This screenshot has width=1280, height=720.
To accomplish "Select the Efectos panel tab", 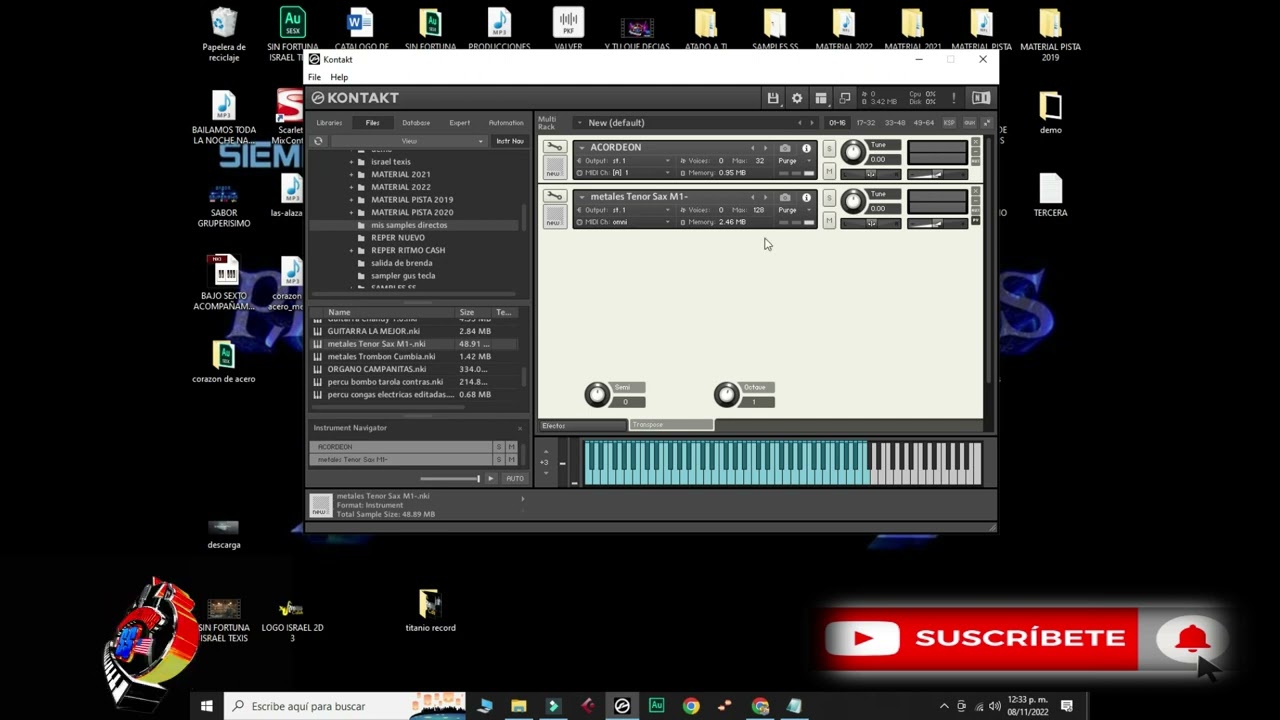I will pyautogui.click(x=583, y=426).
